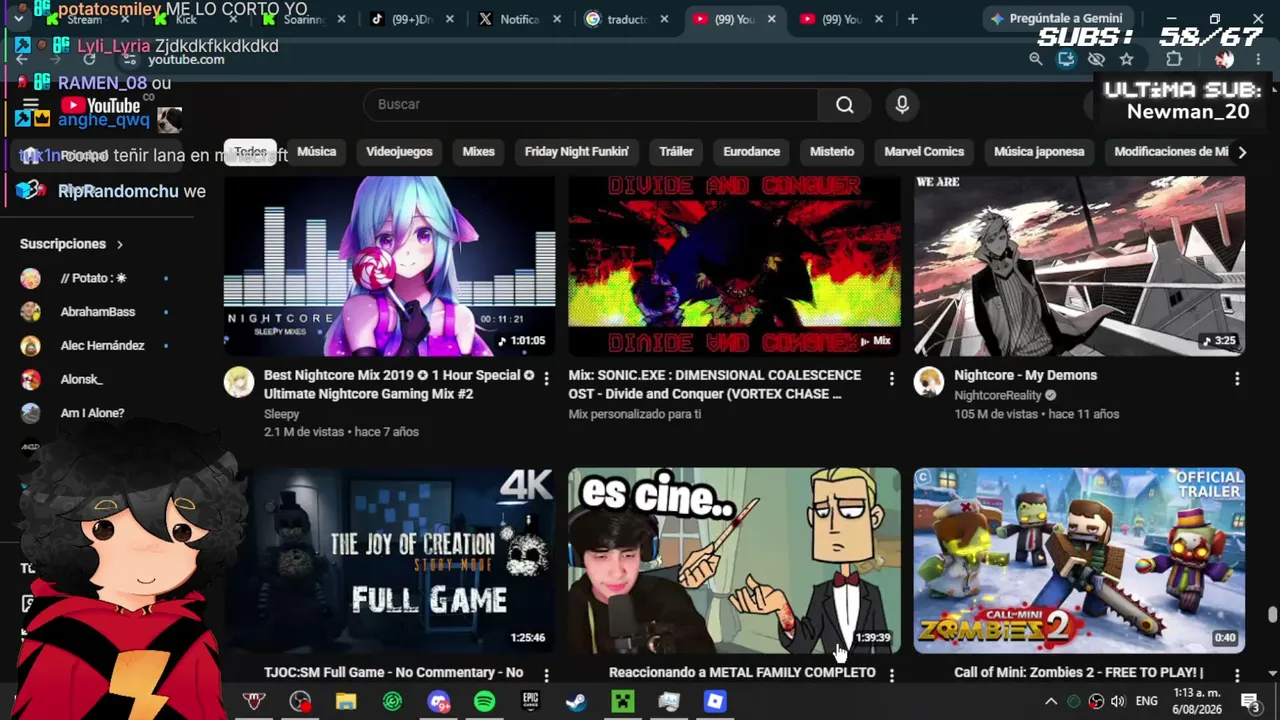Open the taskbar clock and date
Image resolution: width=1280 pixels, height=720 pixels.
tap(1197, 702)
